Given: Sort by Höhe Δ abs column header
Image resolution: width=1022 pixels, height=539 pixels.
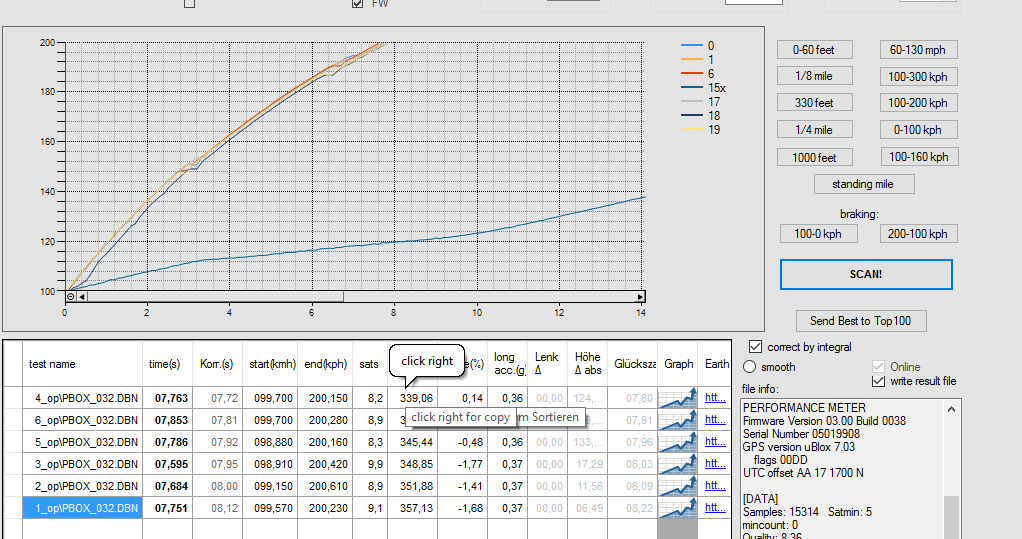Looking at the screenshot, I should coord(587,364).
